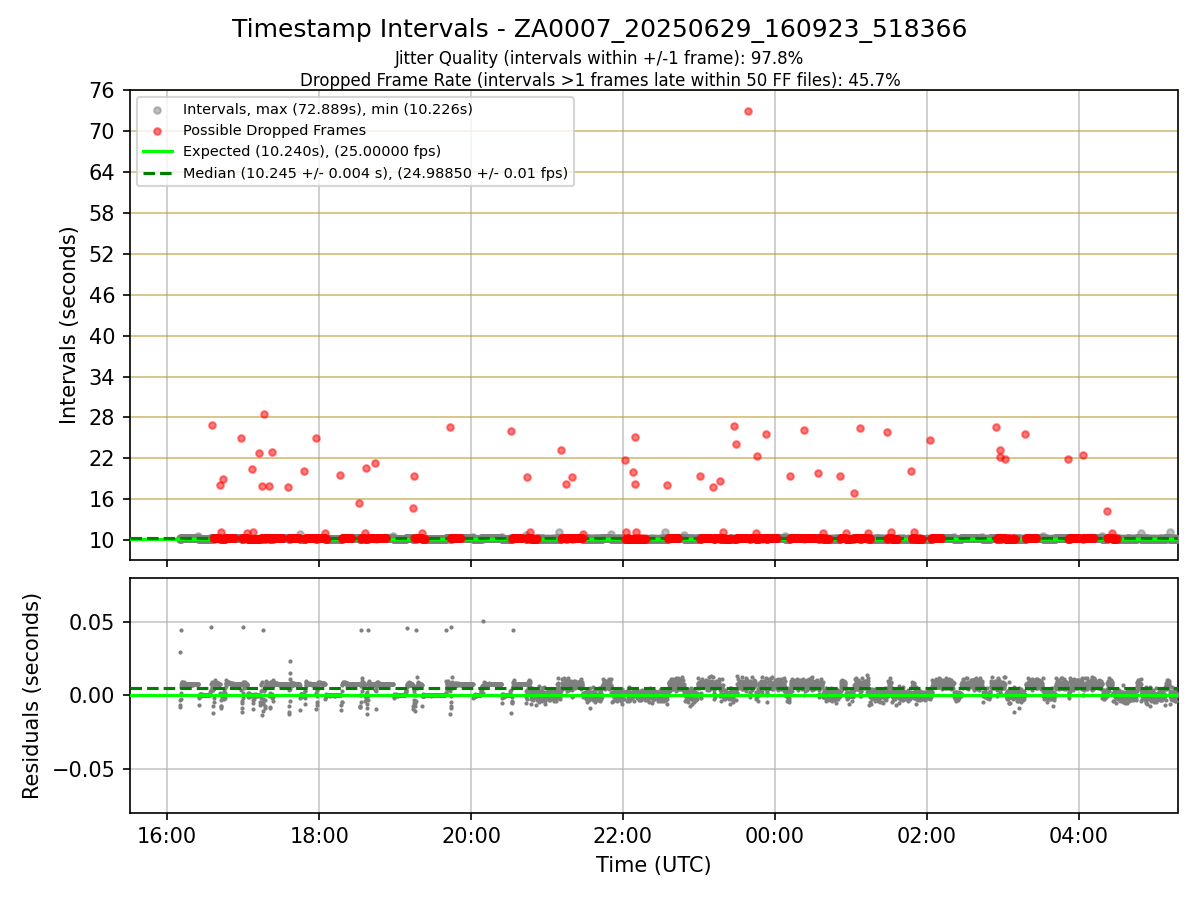
Task: Click y-axis tick label 64
Action: pos(102,173)
